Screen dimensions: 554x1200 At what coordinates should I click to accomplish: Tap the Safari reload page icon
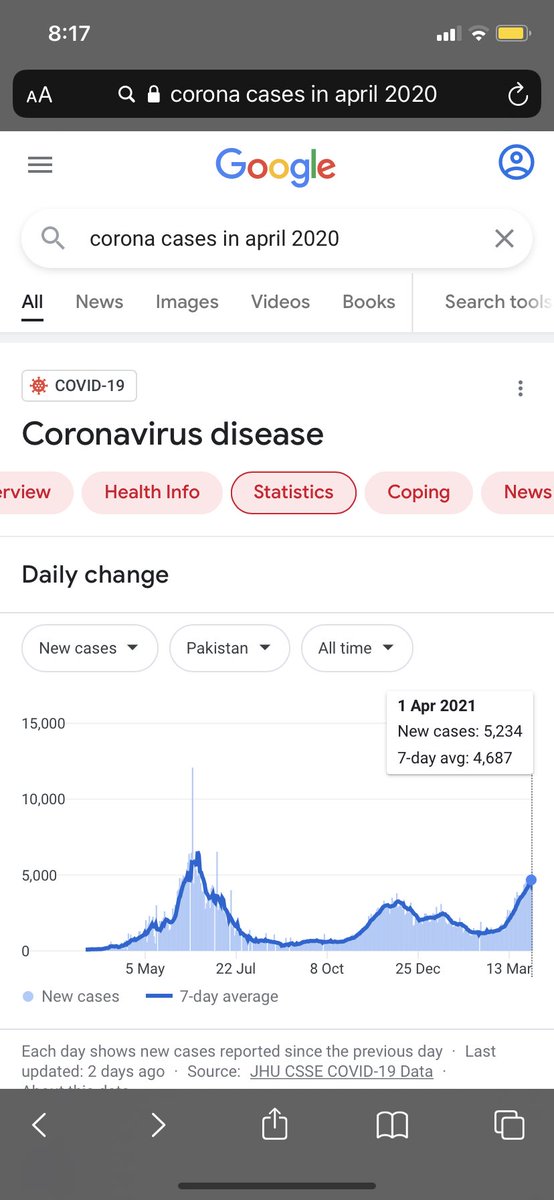click(x=517, y=95)
